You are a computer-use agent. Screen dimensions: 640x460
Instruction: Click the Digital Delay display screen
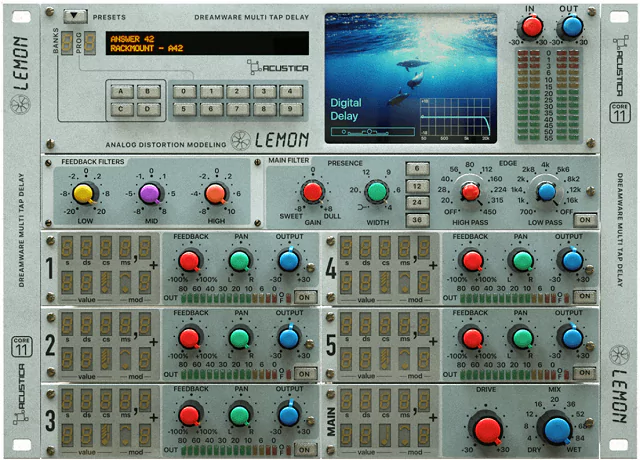411,78
